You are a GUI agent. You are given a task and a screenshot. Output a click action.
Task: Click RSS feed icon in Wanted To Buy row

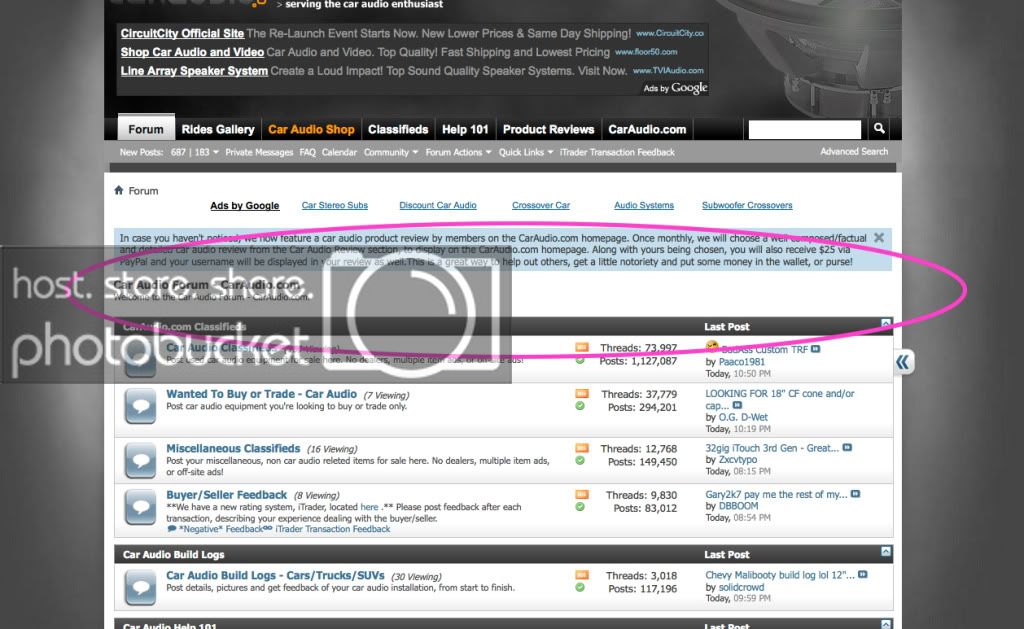pos(581,394)
